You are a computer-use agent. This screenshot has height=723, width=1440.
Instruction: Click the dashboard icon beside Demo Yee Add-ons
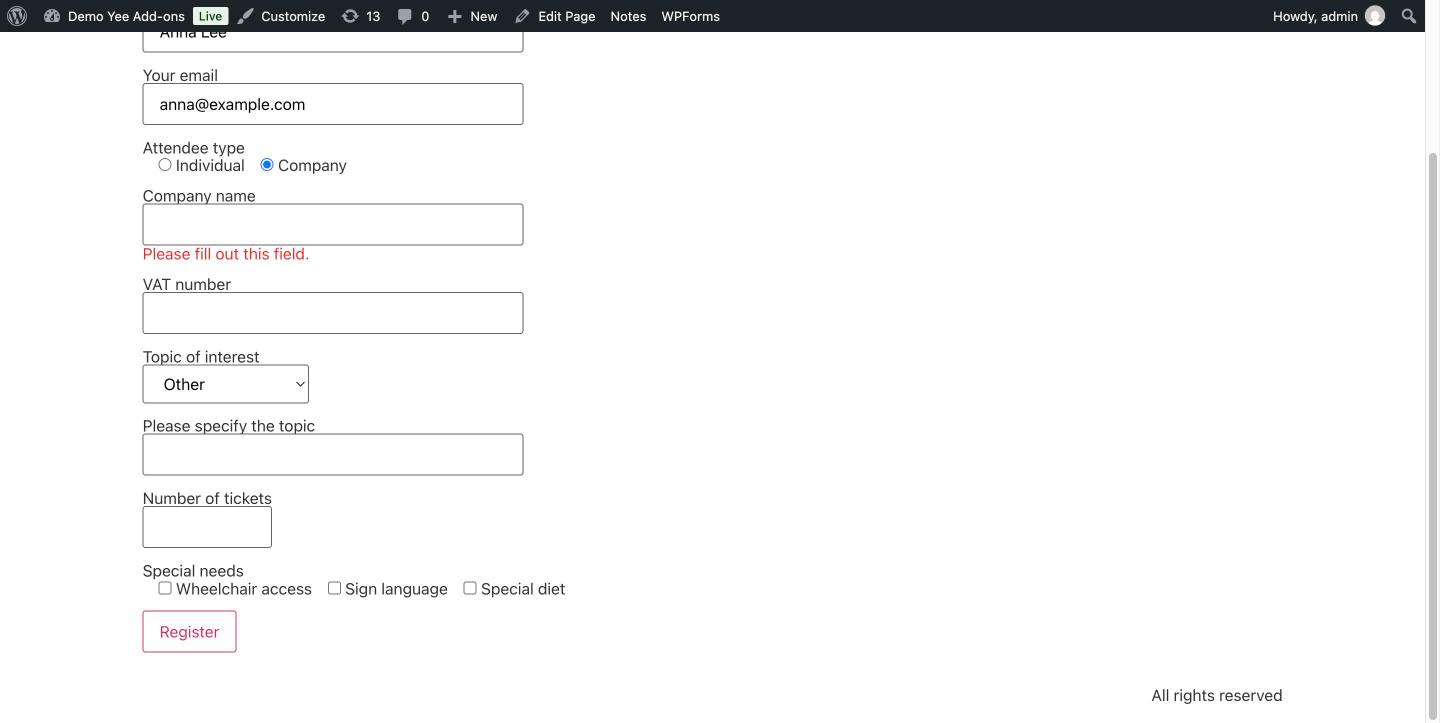point(52,16)
